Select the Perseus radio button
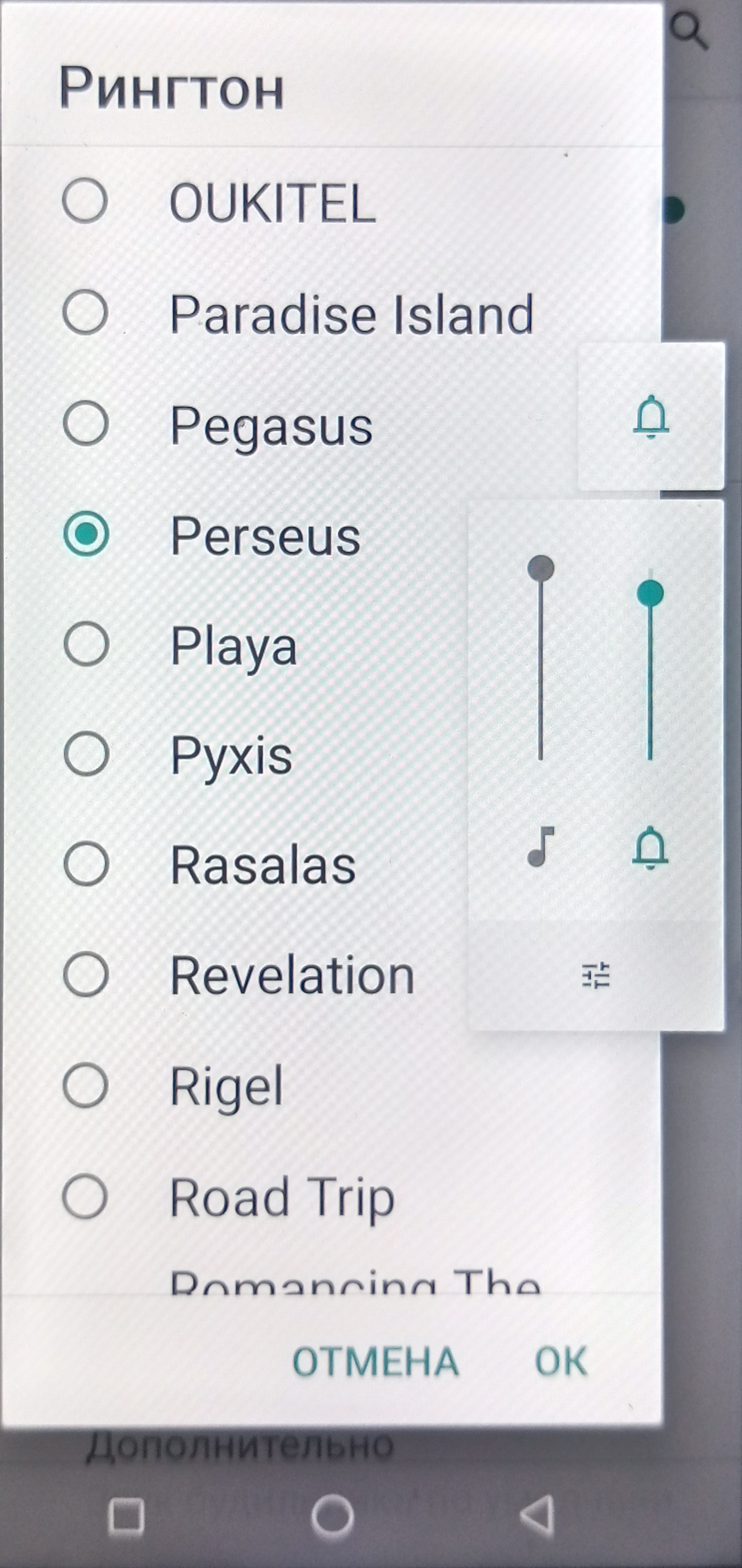Viewport: 742px width, 1568px height. [86, 534]
